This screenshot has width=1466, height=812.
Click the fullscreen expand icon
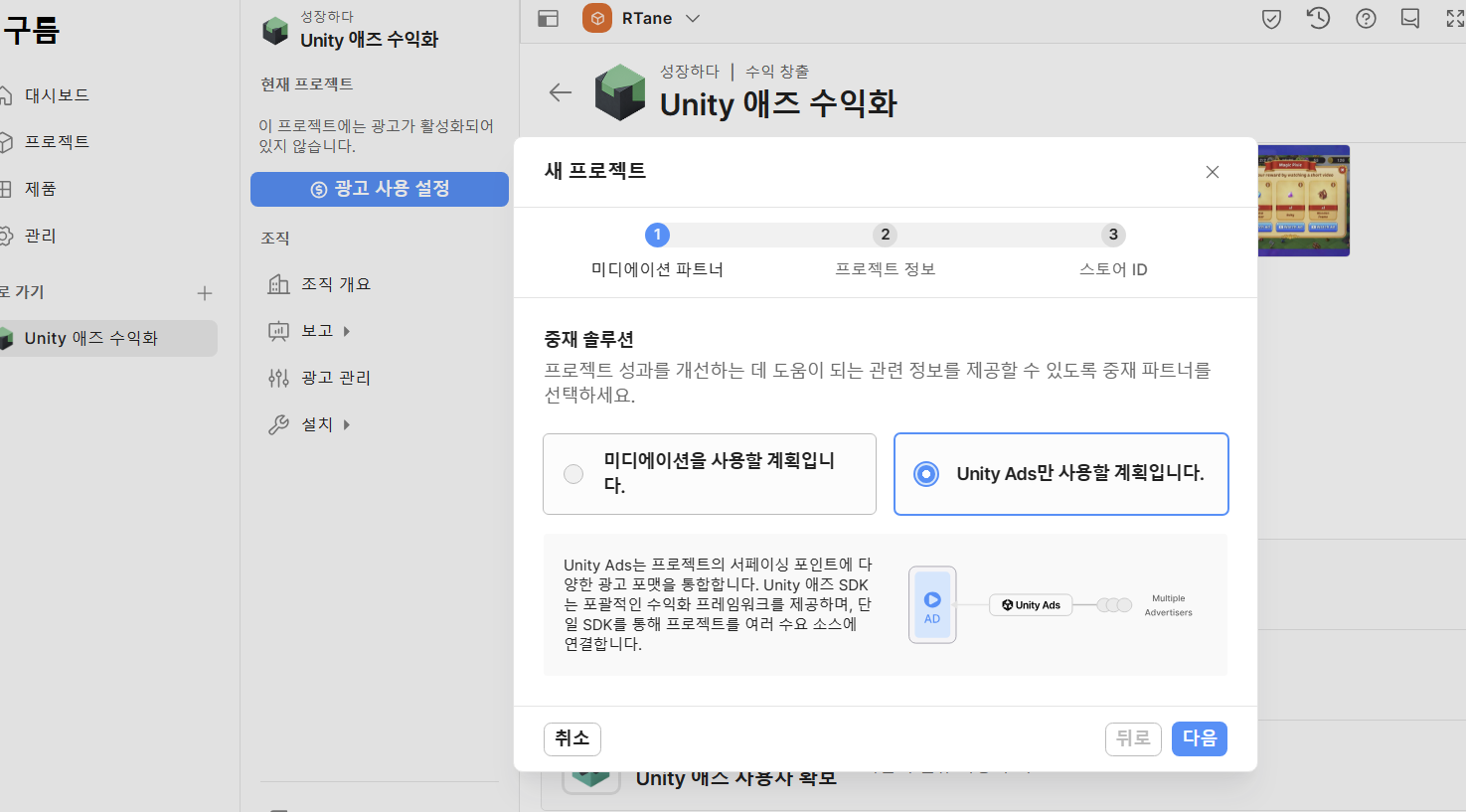click(x=1455, y=19)
